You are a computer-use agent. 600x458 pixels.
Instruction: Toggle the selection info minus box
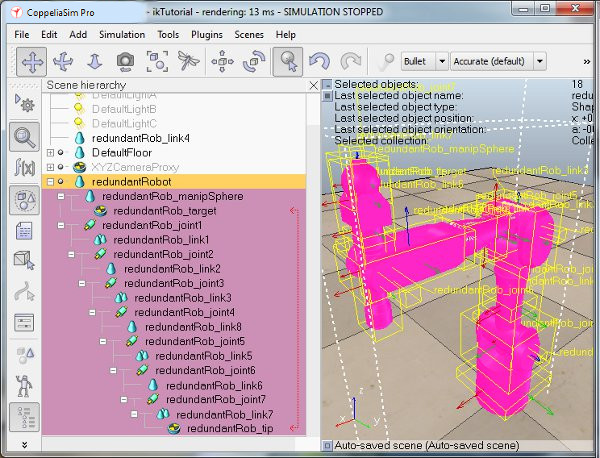click(327, 84)
